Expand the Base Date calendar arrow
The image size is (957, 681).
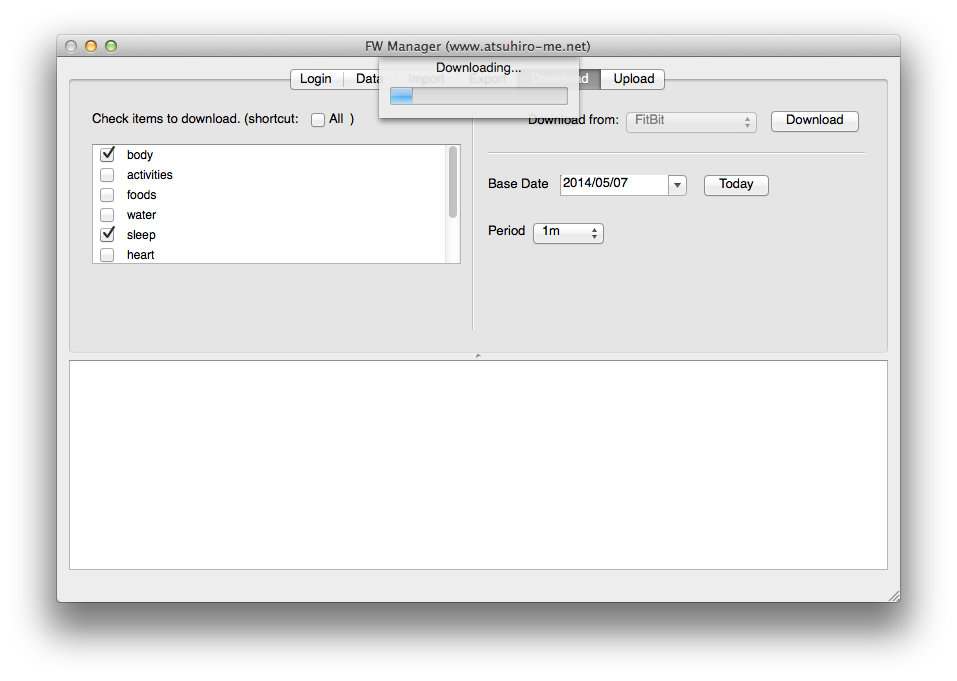point(677,185)
